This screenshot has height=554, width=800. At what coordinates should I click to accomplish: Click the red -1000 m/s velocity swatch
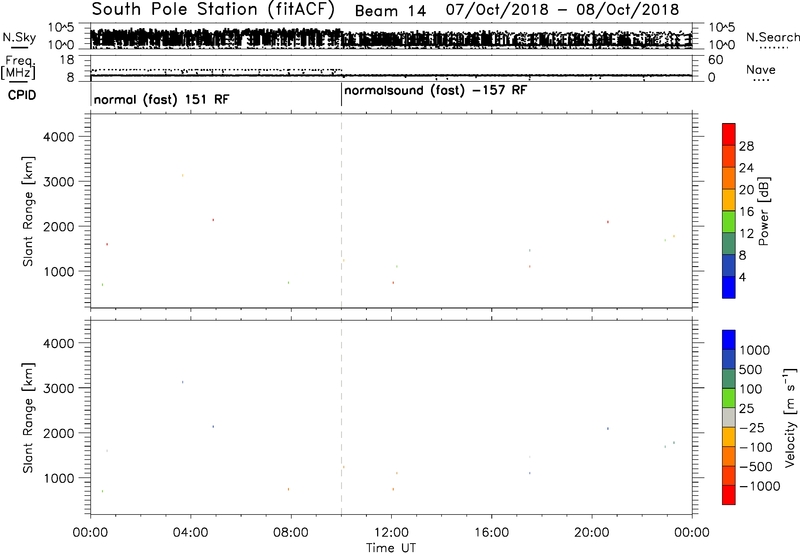click(729, 495)
